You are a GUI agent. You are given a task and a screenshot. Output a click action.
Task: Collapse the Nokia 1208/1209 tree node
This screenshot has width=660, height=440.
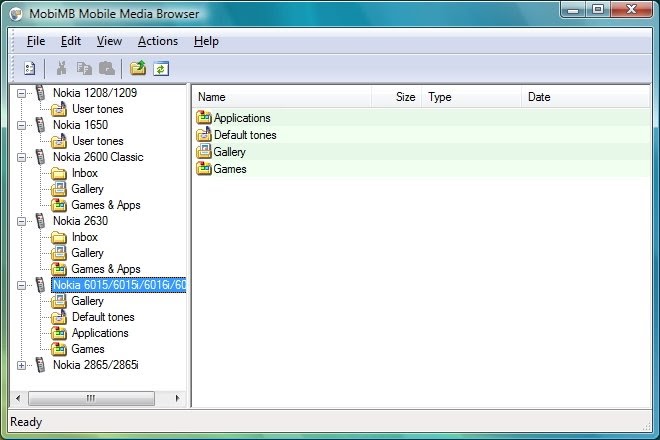[21, 93]
